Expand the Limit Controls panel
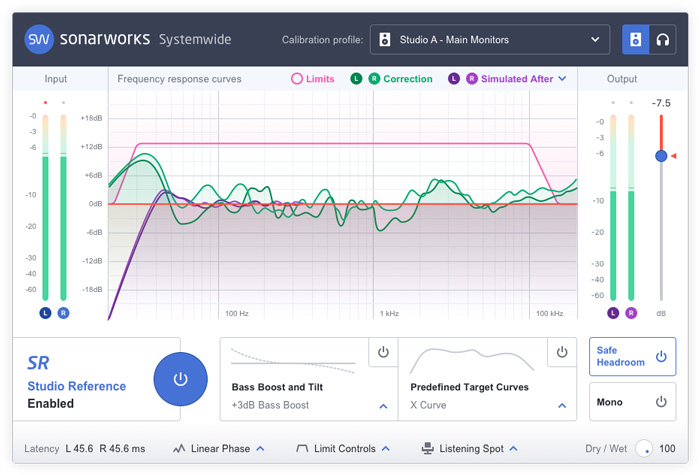 point(386,449)
